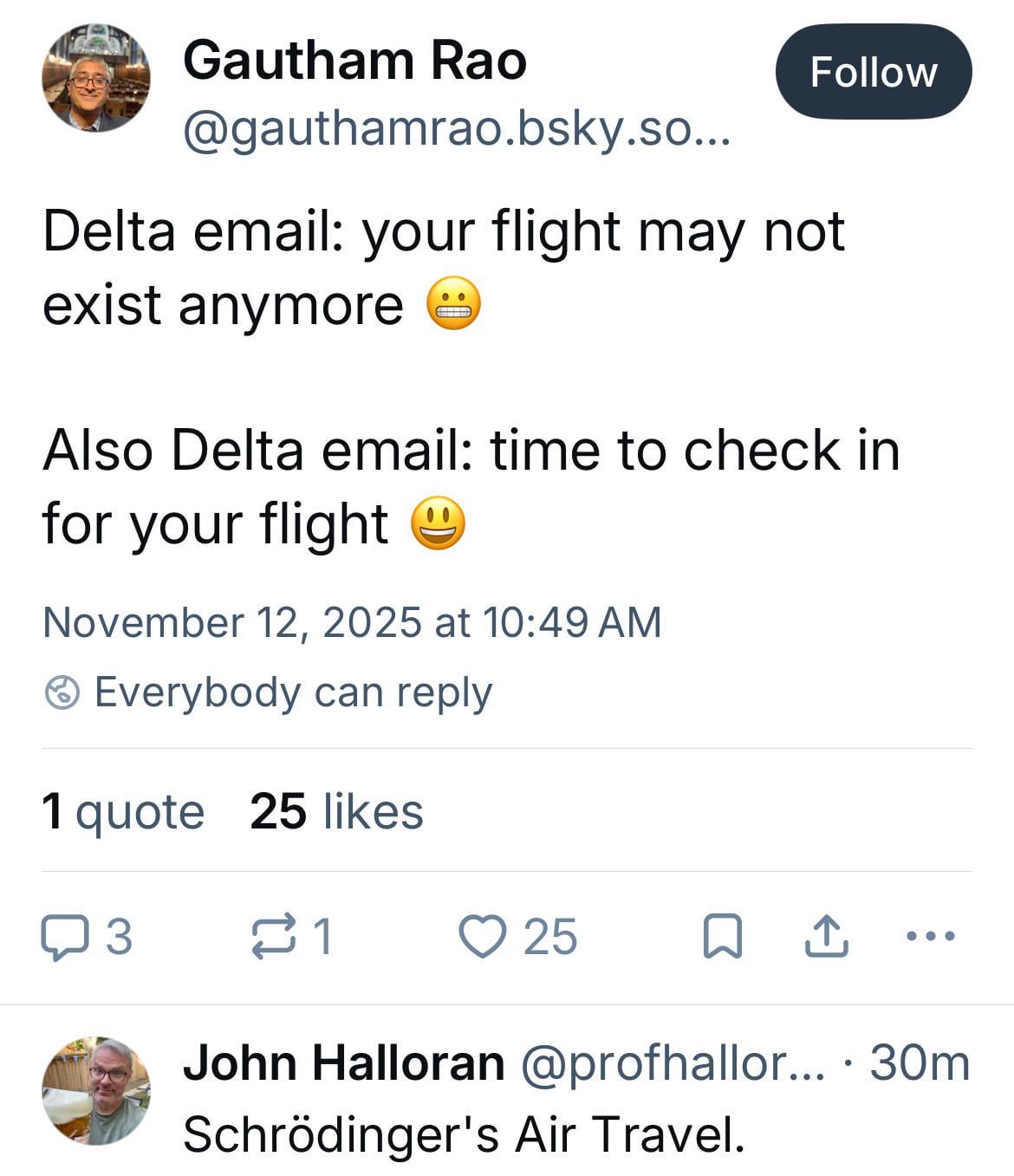Reply to the post via comment icon

point(65,938)
